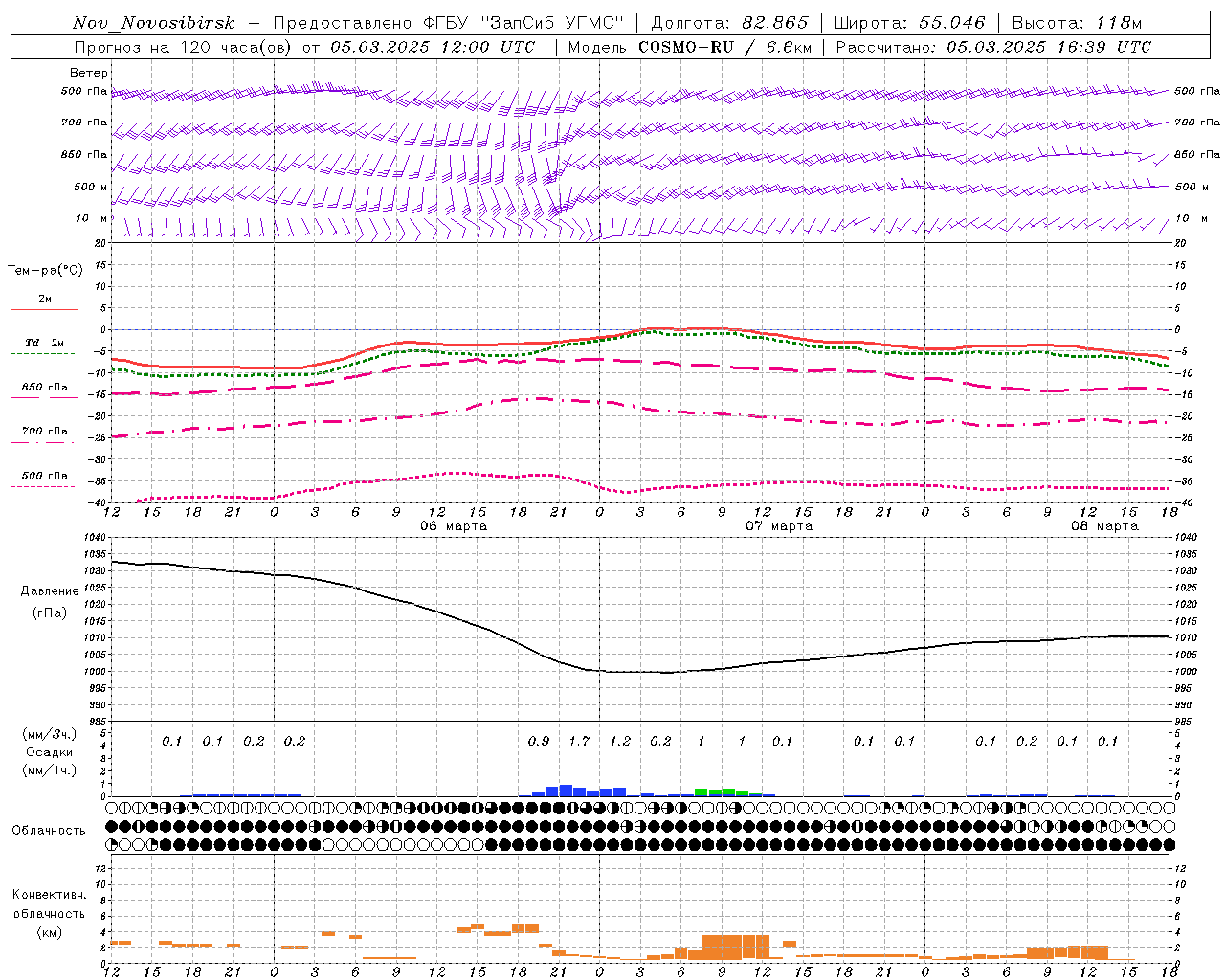Click the '(км)' convective cloud unit label
Screen dimensions: 1225x980
(50, 932)
